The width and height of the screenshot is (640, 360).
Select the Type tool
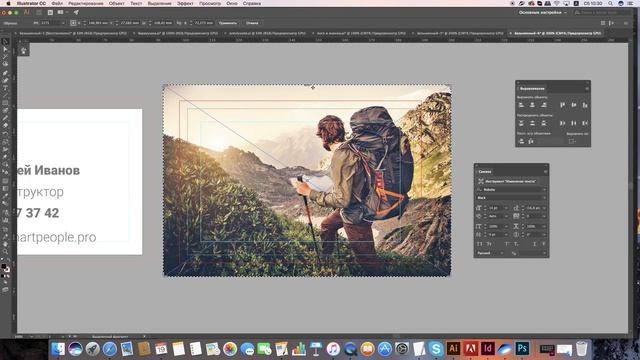point(5,88)
